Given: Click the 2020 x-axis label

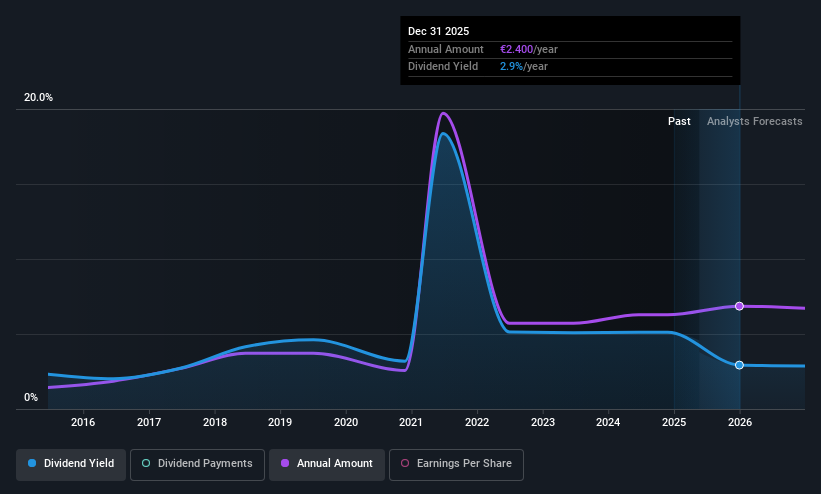Looking at the screenshot, I should (346, 422).
